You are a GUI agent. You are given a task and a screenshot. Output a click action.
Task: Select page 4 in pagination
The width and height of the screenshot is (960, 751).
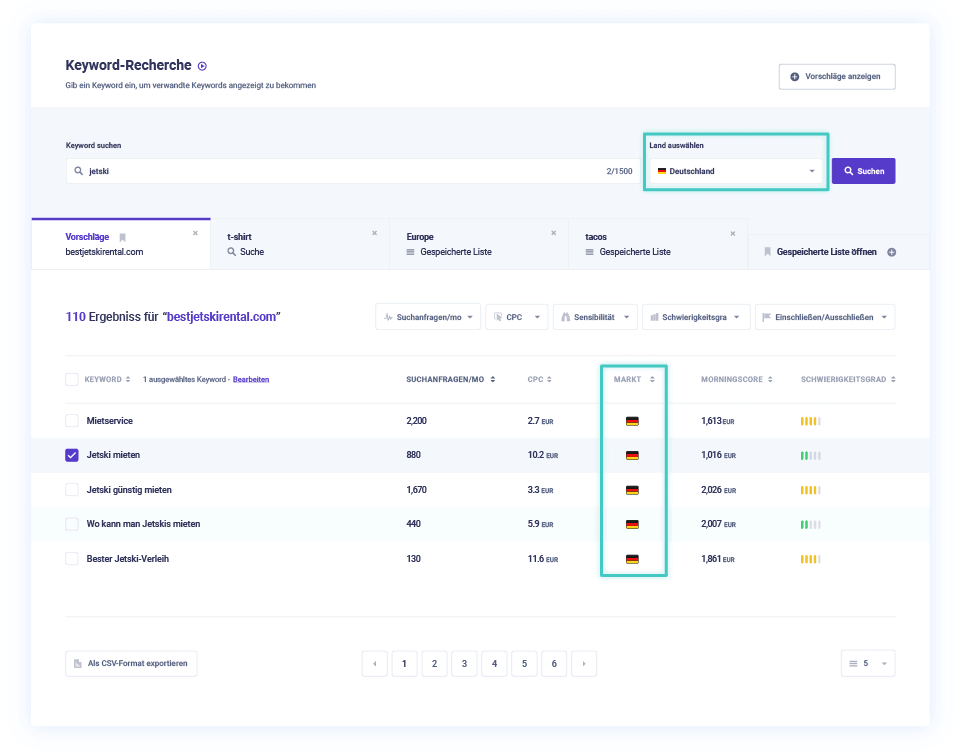[494, 663]
